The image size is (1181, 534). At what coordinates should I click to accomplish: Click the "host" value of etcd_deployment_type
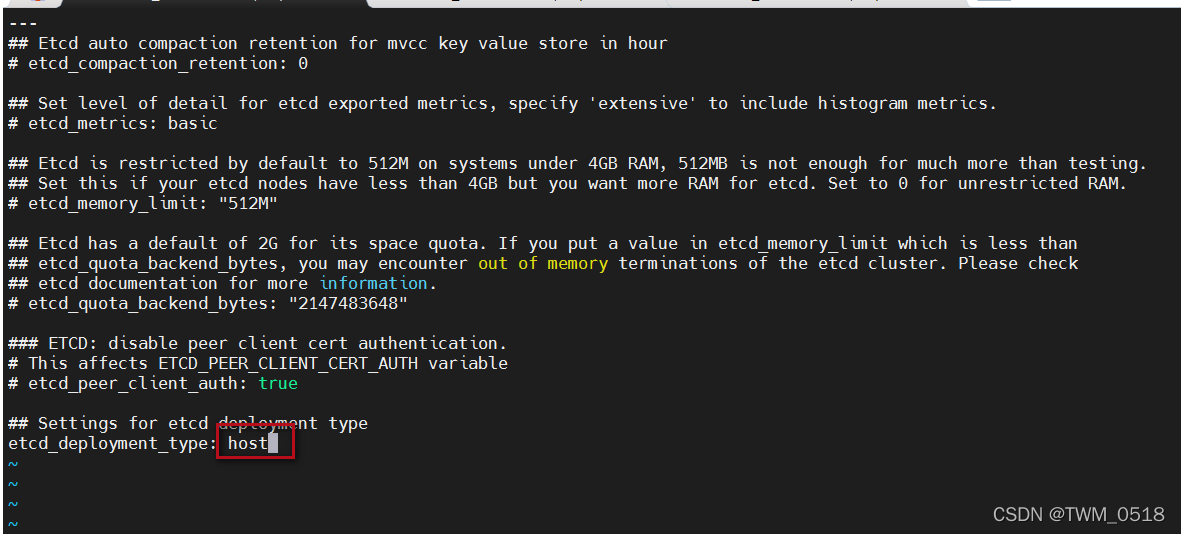(x=247, y=443)
